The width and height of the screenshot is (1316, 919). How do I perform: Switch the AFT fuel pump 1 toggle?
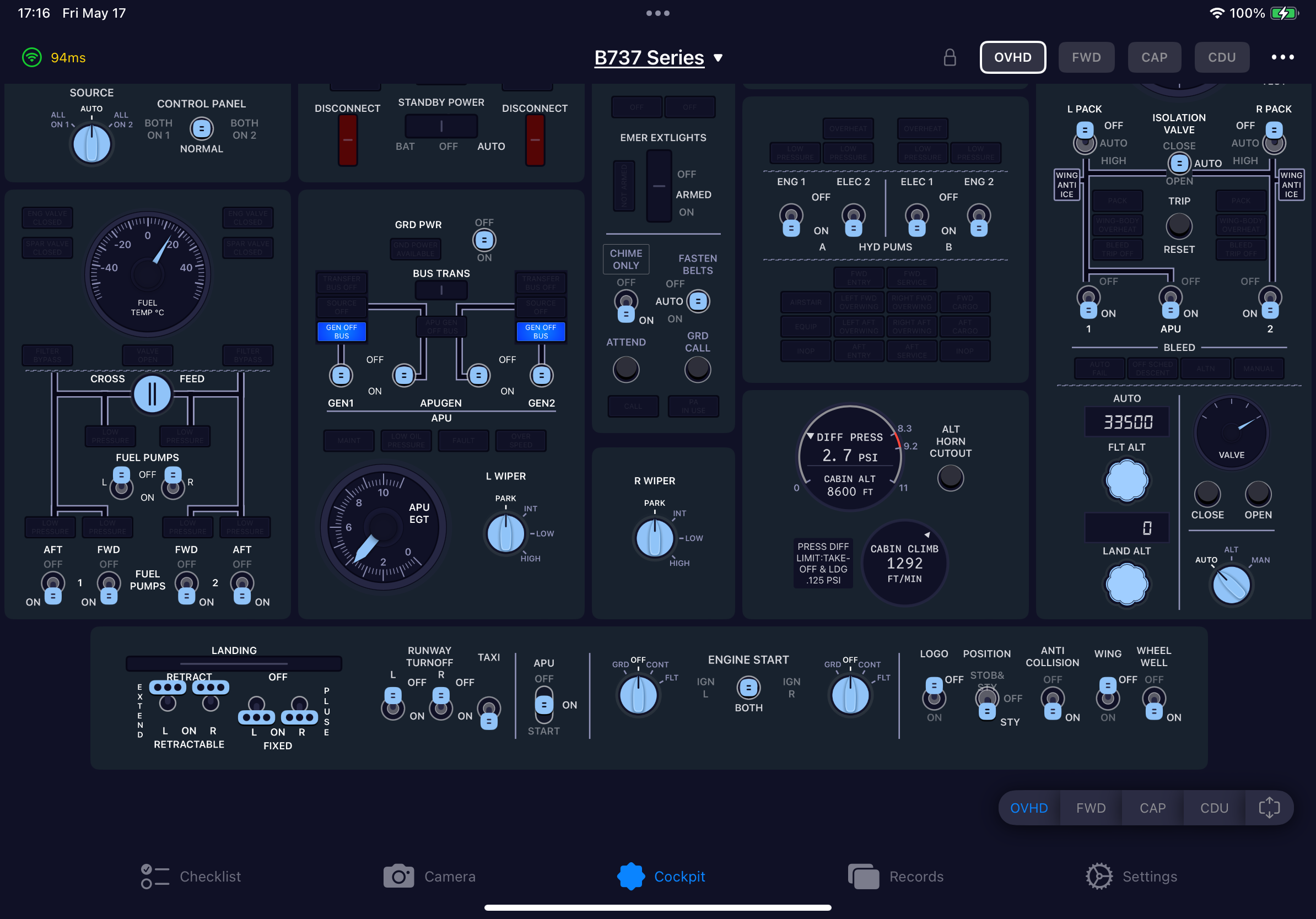(53, 588)
